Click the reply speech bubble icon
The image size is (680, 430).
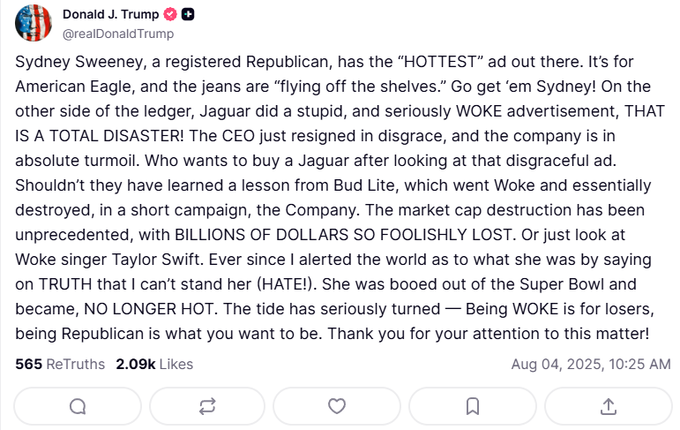(78, 407)
